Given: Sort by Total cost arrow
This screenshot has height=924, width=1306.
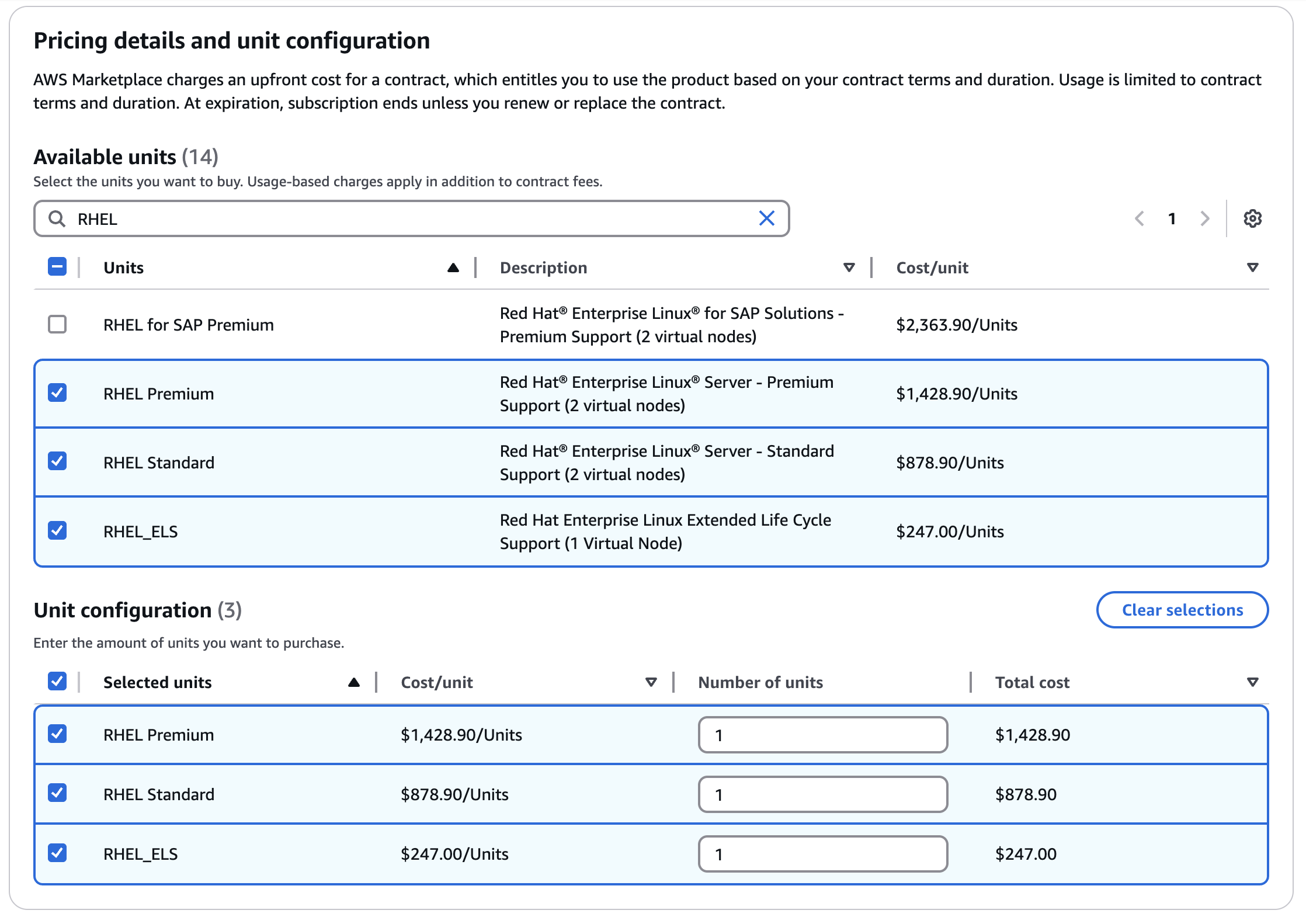Looking at the screenshot, I should (x=1252, y=683).
